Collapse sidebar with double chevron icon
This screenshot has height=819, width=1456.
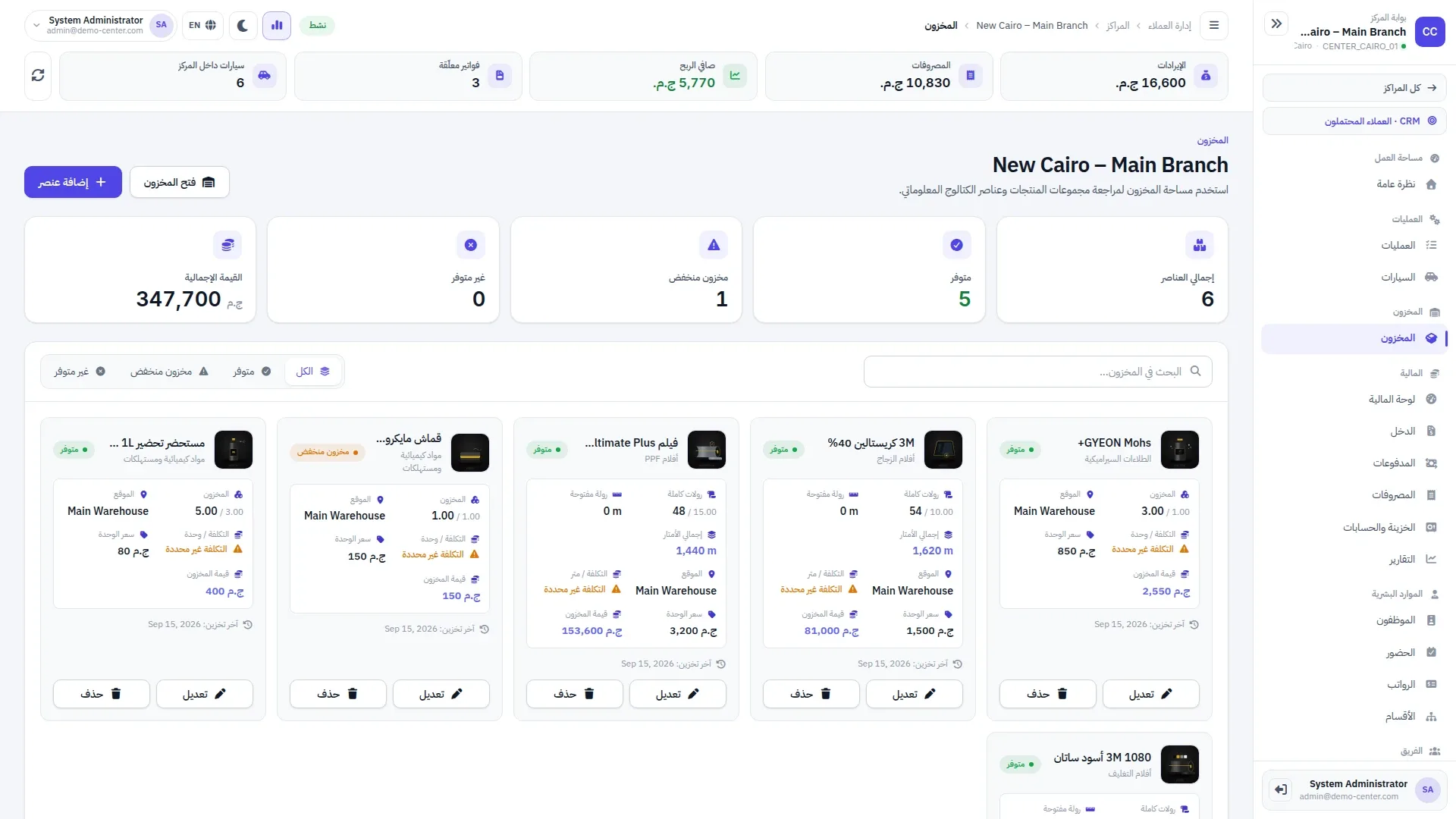[x=1277, y=24]
